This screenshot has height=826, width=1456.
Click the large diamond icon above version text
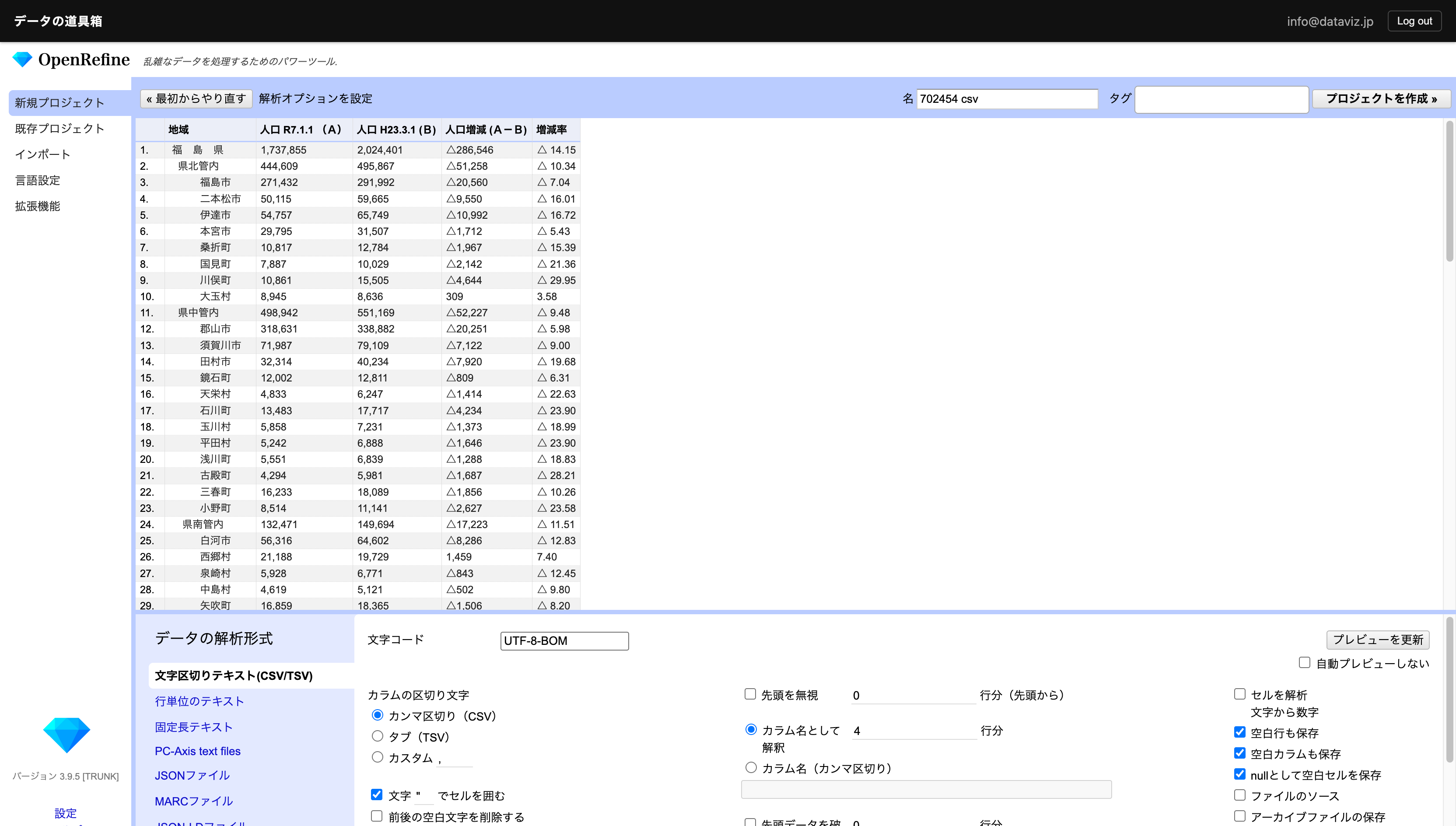pos(66,735)
